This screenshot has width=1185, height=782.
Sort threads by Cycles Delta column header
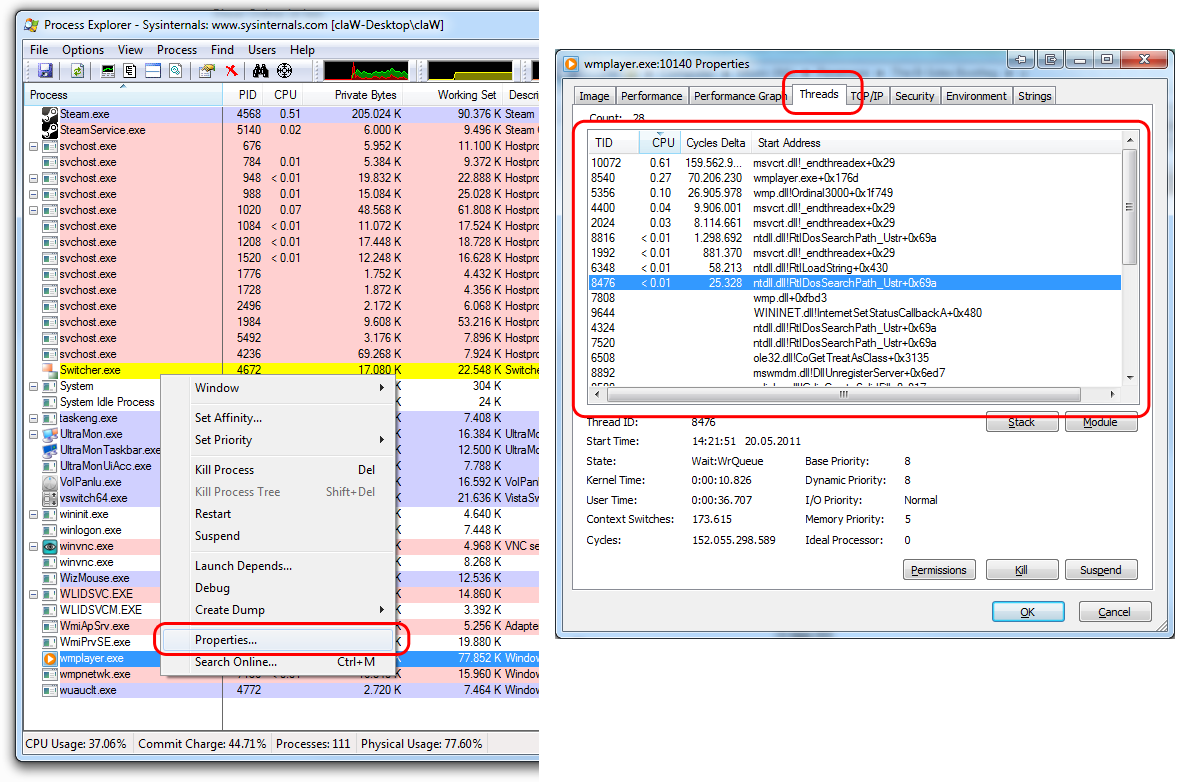click(715, 143)
